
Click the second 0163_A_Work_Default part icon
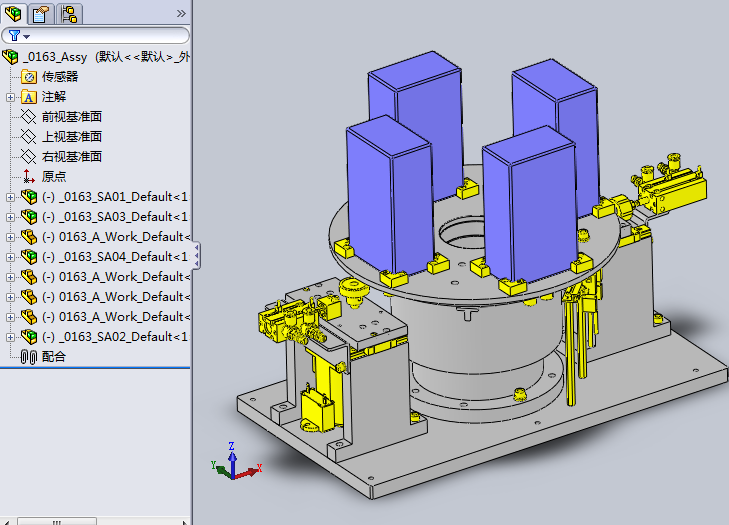(29, 277)
